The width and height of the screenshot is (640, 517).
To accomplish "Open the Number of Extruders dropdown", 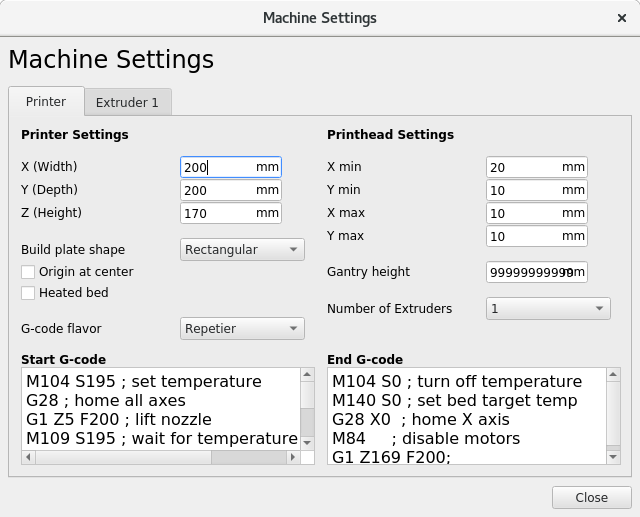I will point(548,308).
